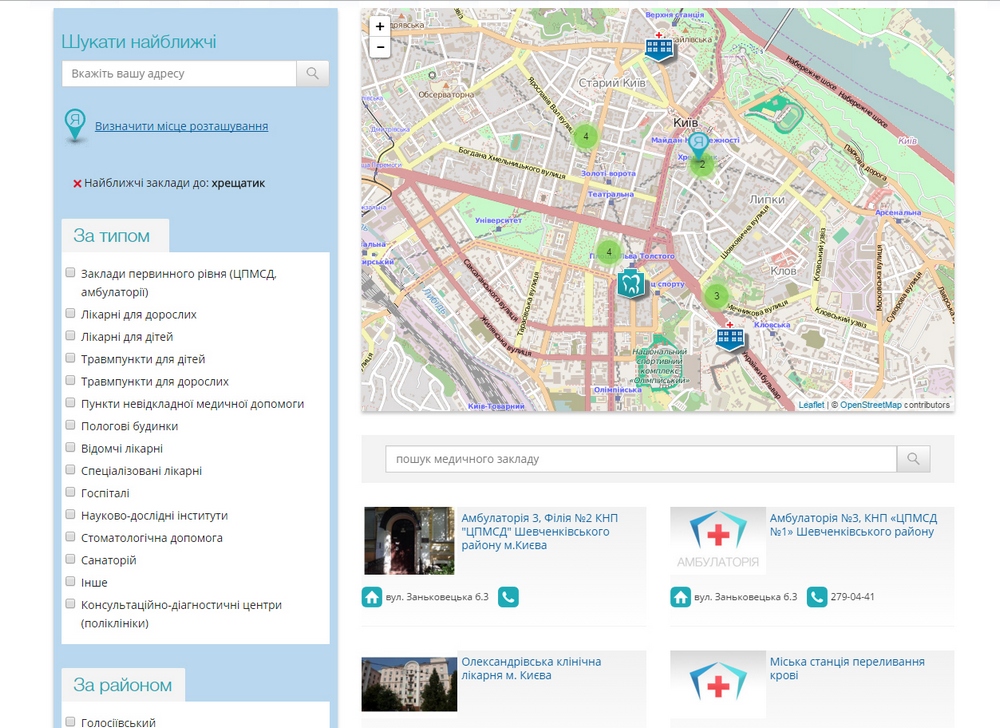
Task: Check the Пологові будинки filter
Action: [x=69, y=425]
